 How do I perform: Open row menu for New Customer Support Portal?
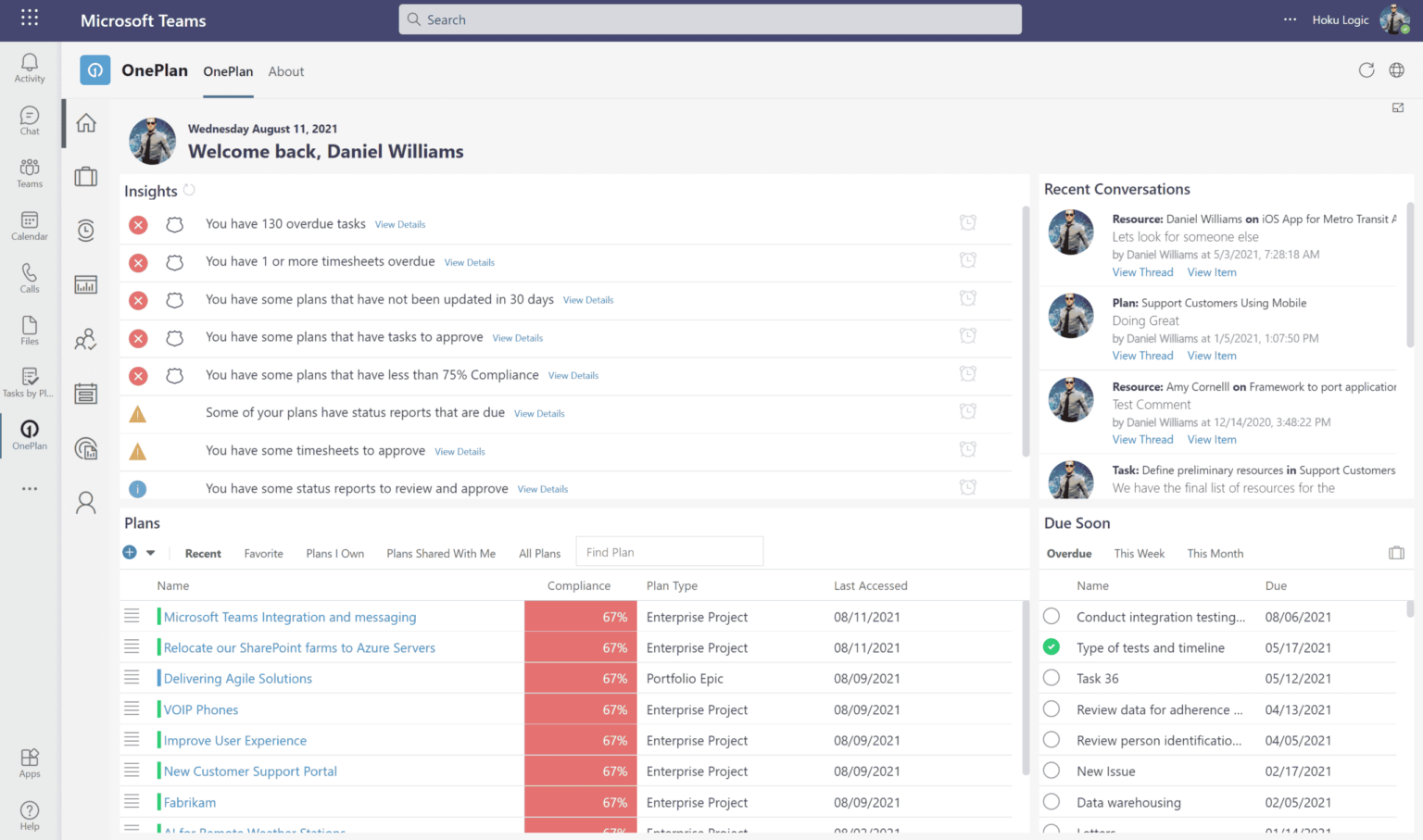132,771
